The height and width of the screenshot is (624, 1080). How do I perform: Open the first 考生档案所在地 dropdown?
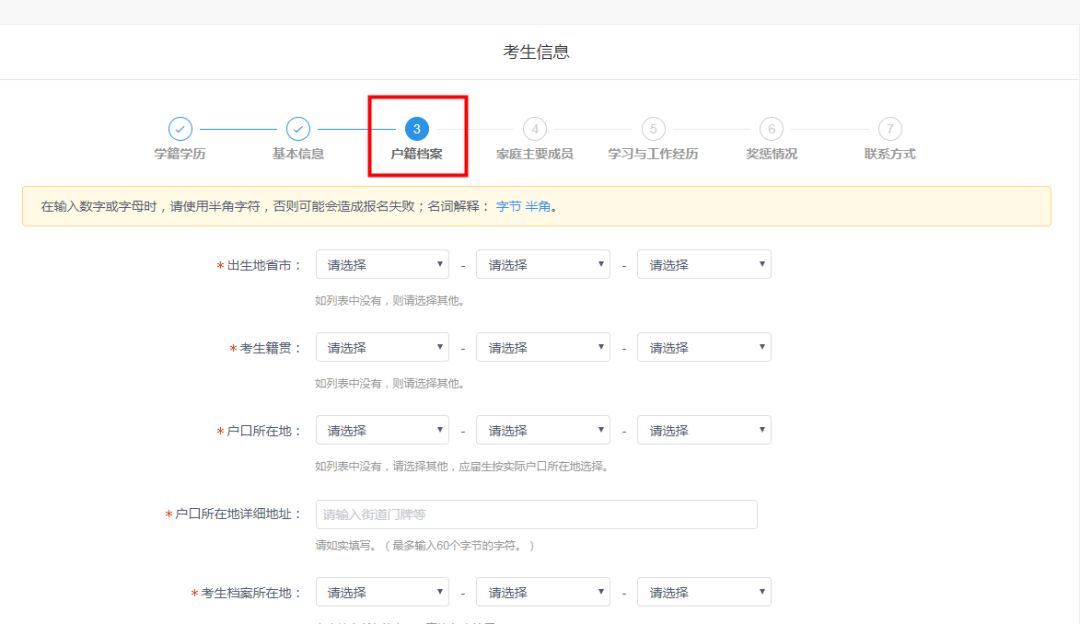(382, 592)
